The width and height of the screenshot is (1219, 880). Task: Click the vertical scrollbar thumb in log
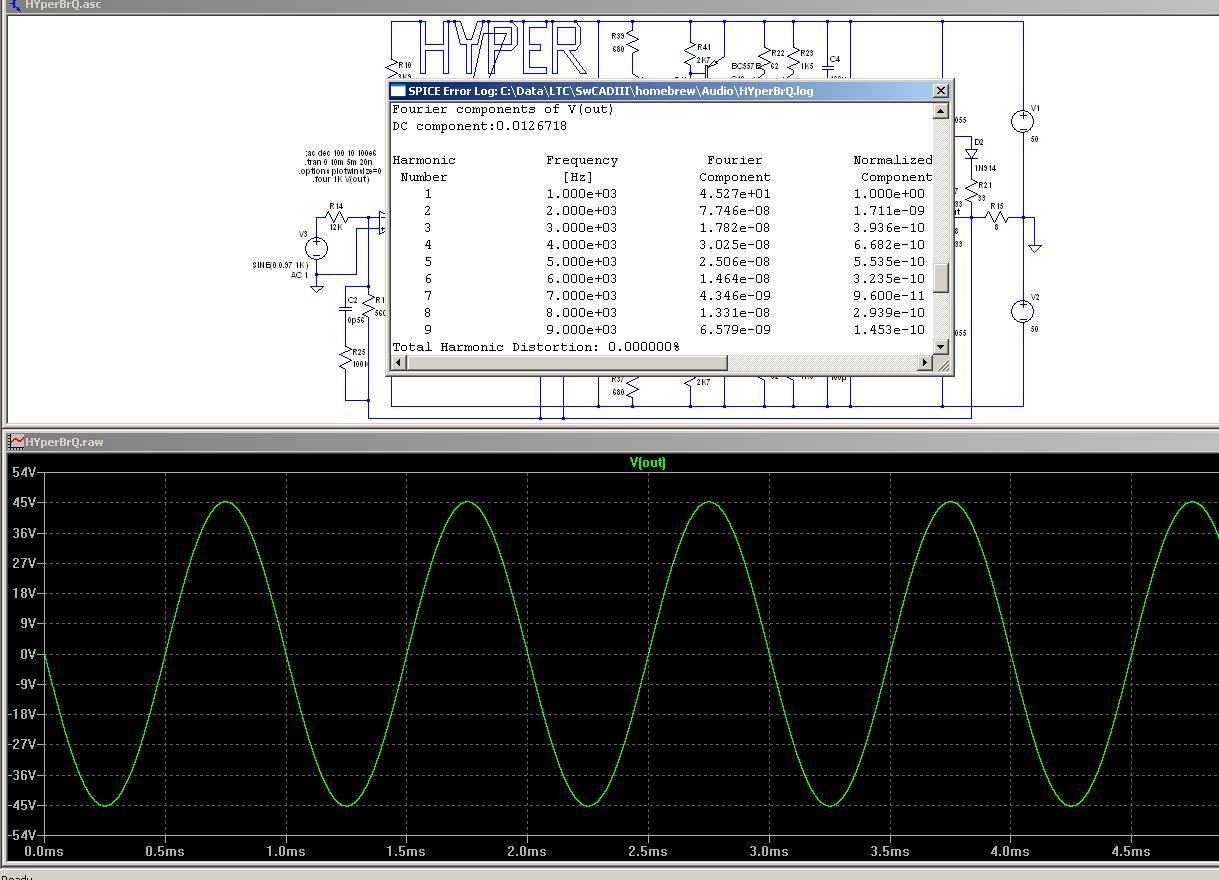coord(940,278)
